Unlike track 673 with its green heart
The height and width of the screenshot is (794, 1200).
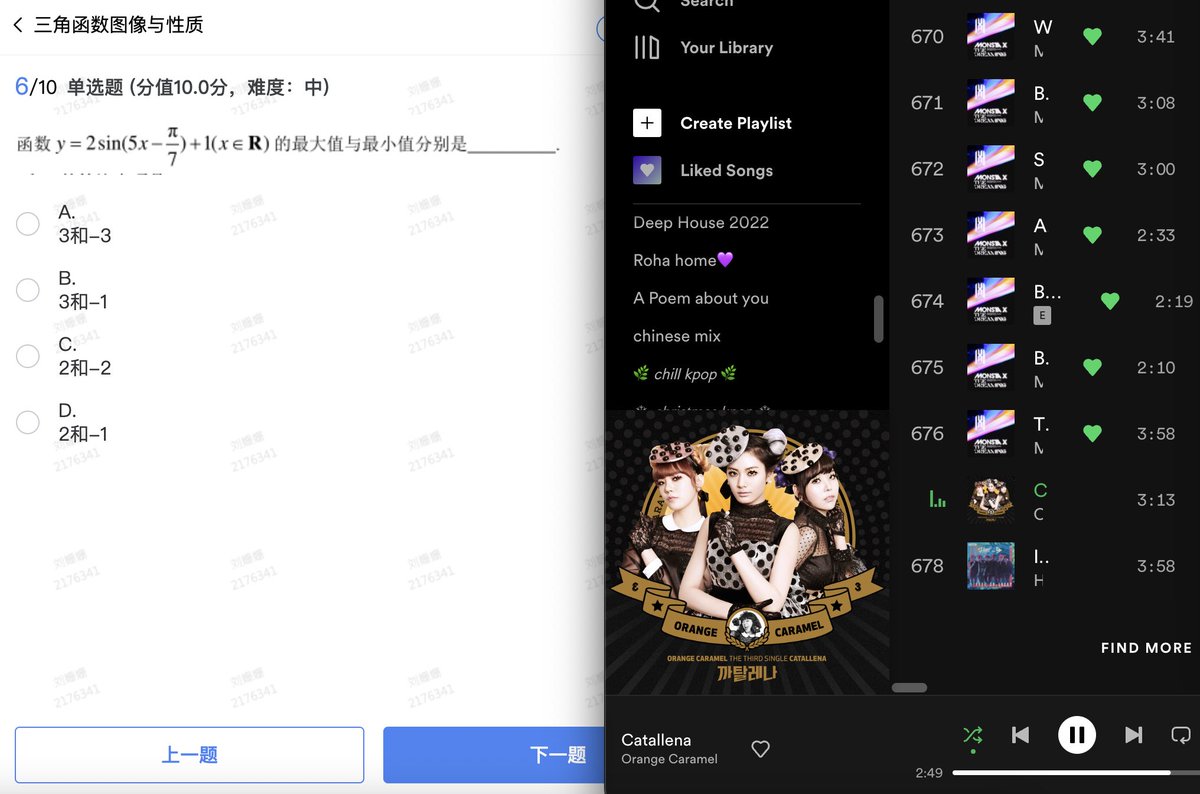click(x=1092, y=235)
